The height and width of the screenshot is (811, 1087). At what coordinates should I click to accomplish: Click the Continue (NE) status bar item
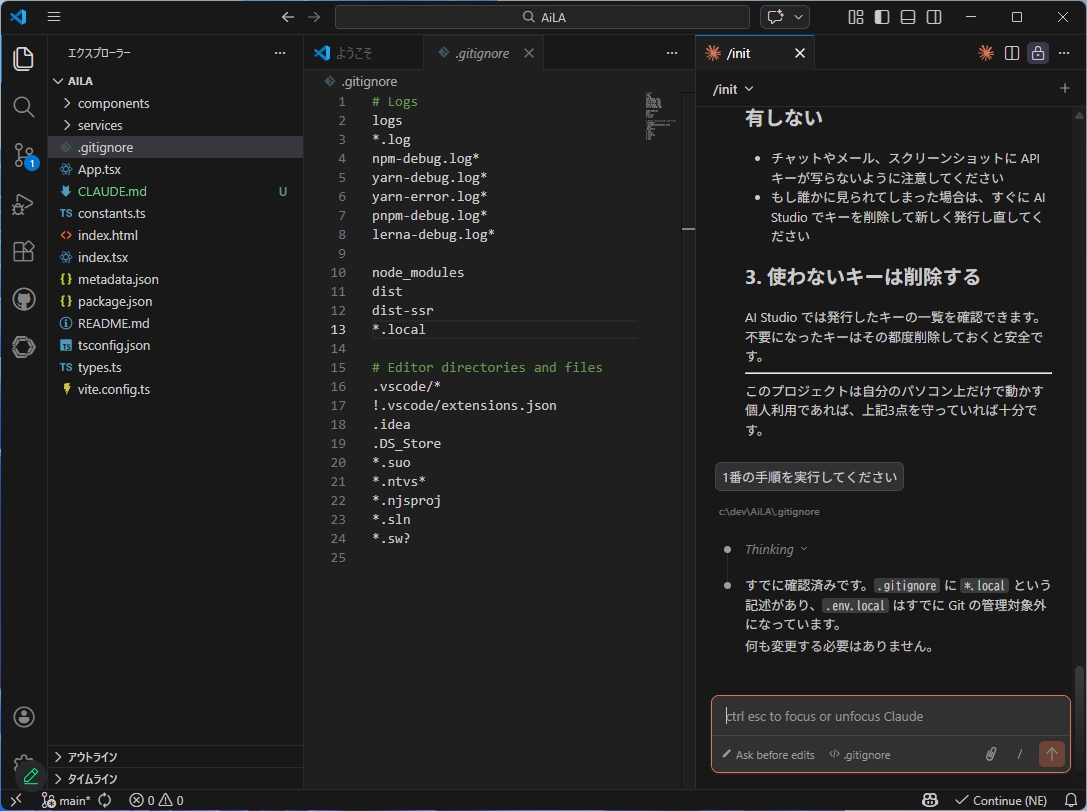(1001, 801)
